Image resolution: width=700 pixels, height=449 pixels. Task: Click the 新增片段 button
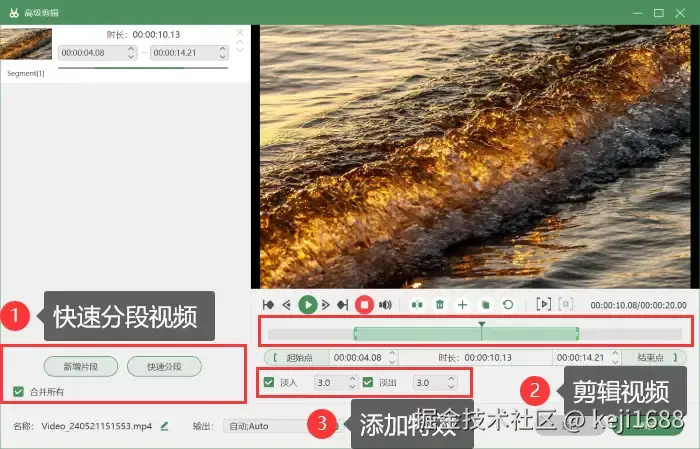(81, 367)
